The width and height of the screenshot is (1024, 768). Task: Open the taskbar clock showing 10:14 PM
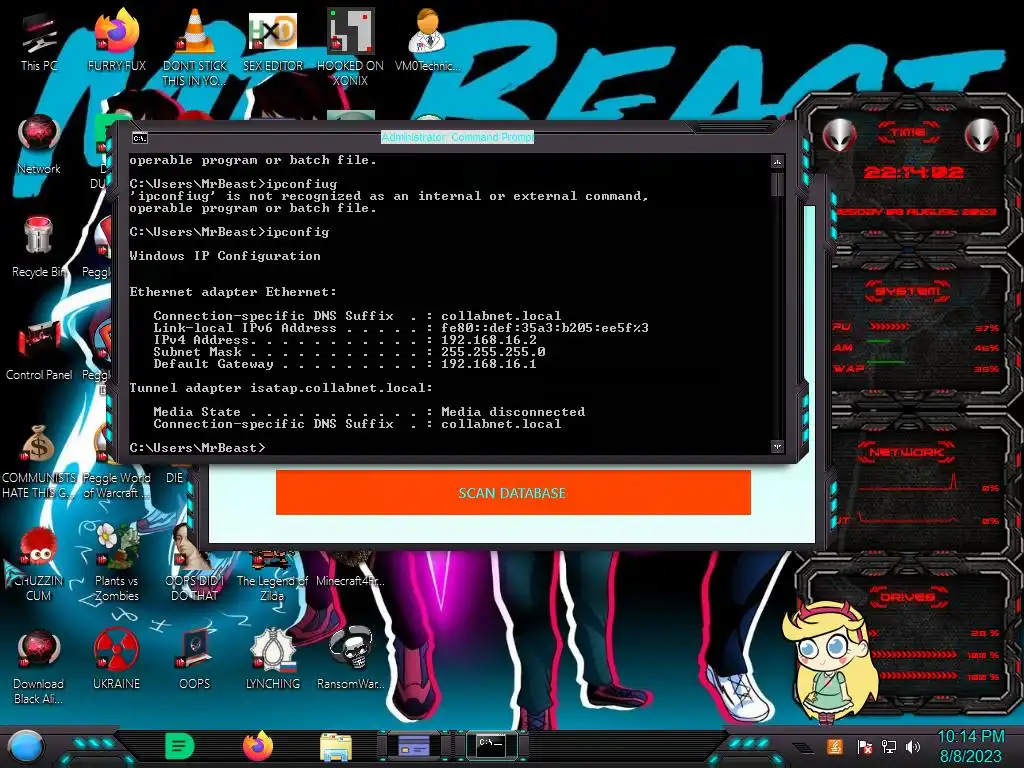(970, 746)
